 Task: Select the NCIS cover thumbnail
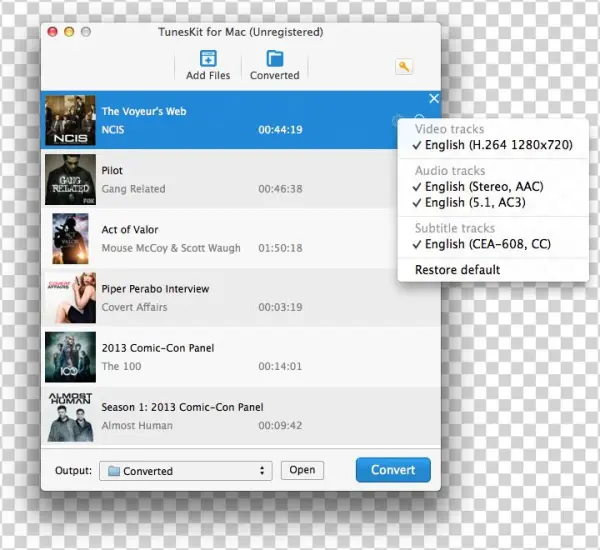click(x=70, y=121)
